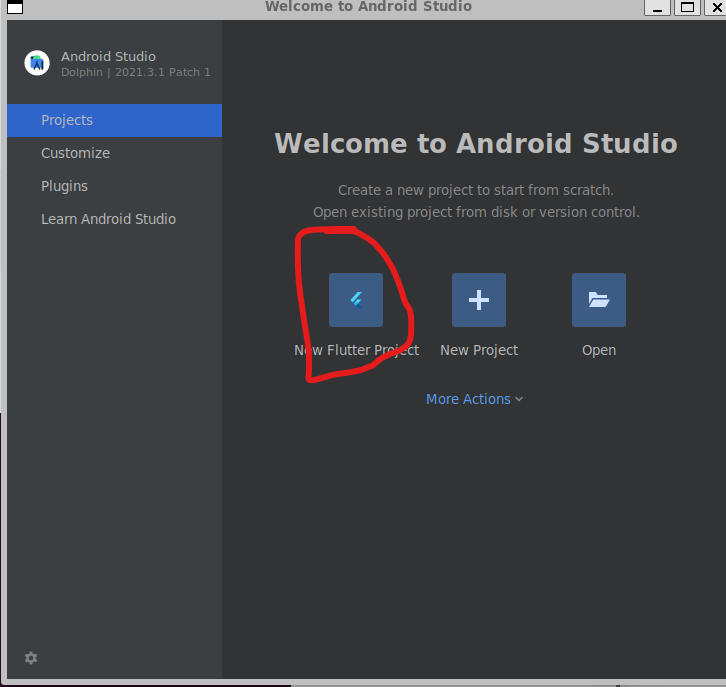The width and height of the screenshot is (726, 687).
Task: Click the New Project text label
Action: [x=479, y=350]
